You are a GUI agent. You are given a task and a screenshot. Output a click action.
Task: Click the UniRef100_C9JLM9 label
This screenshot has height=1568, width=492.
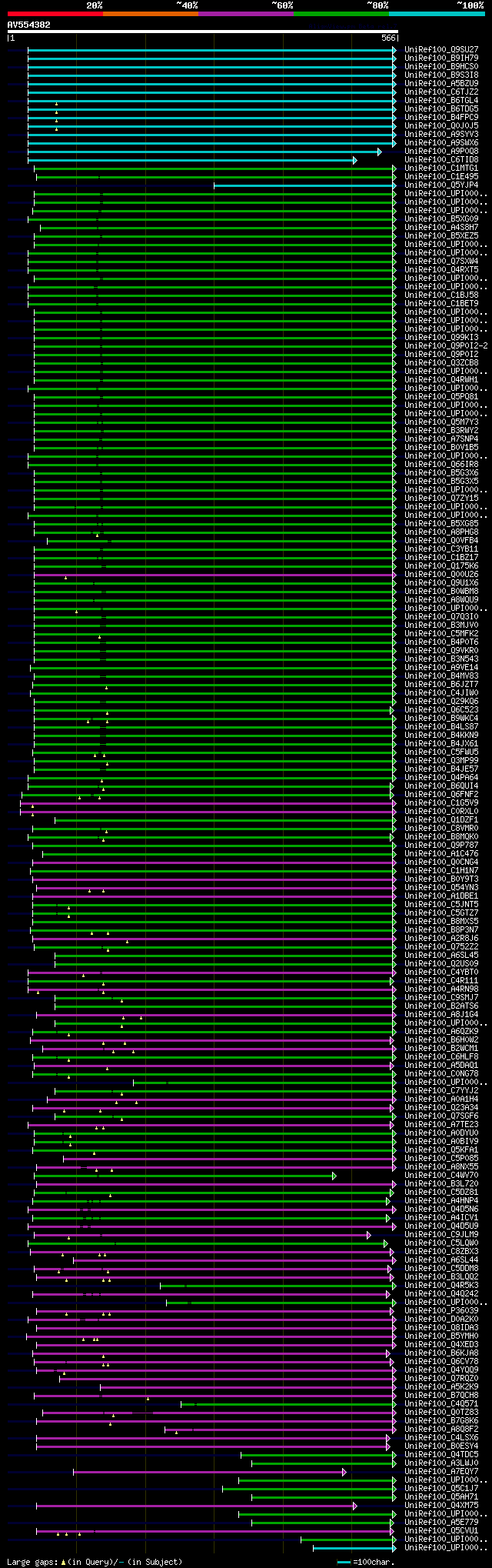[x=441, y=1234]
